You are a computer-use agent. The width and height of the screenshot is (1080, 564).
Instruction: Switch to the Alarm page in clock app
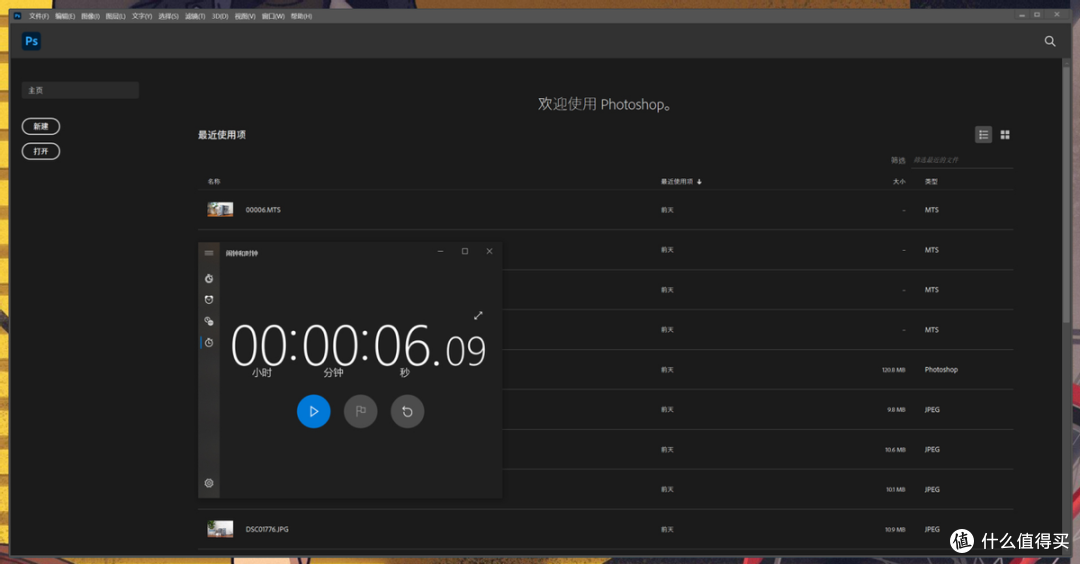(x=209, y=300)
